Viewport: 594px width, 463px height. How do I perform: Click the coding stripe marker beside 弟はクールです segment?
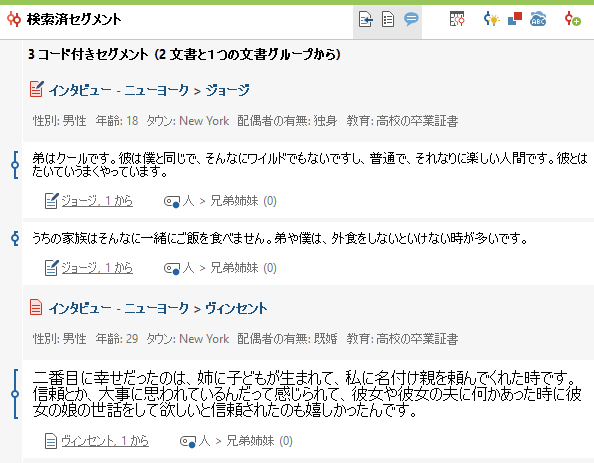pos(15,165)
